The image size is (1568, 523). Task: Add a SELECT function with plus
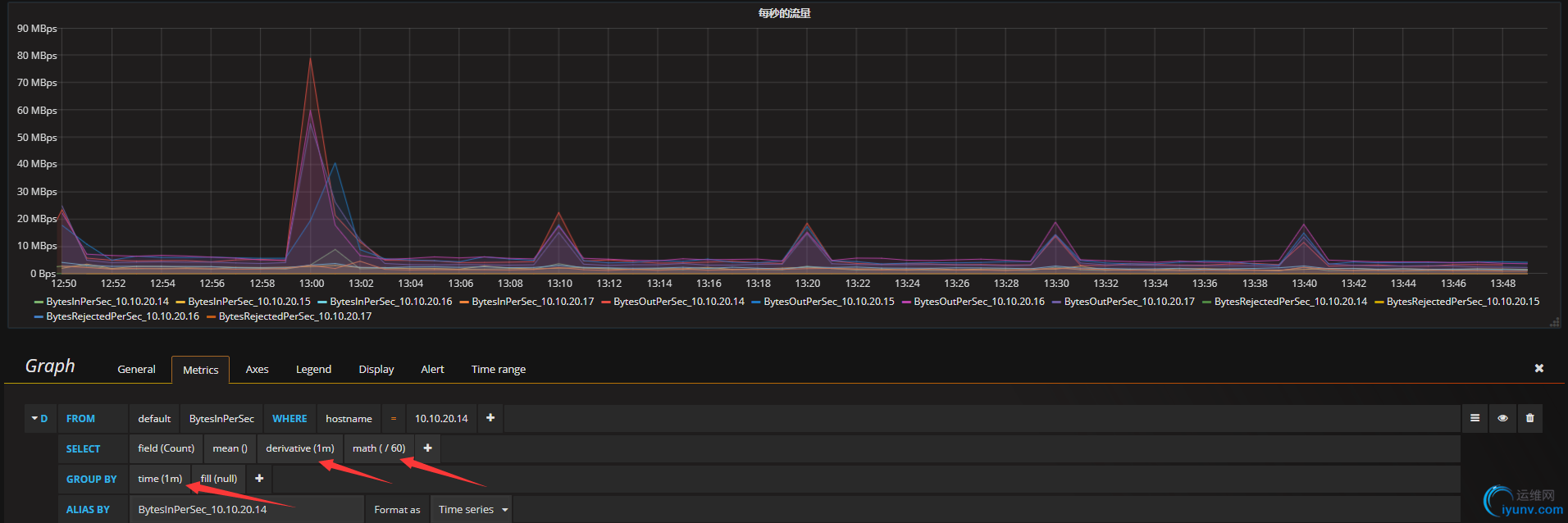click(427, 448)
